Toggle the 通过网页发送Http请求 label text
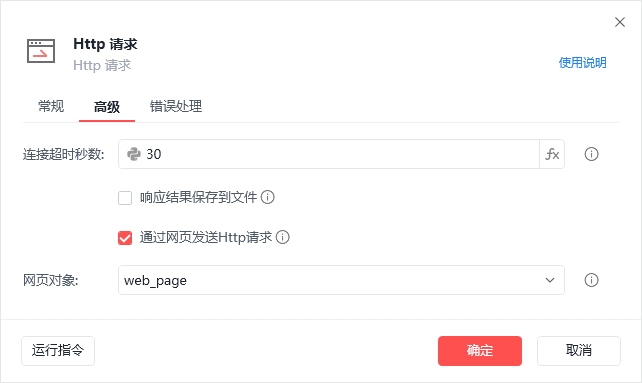 206,237
